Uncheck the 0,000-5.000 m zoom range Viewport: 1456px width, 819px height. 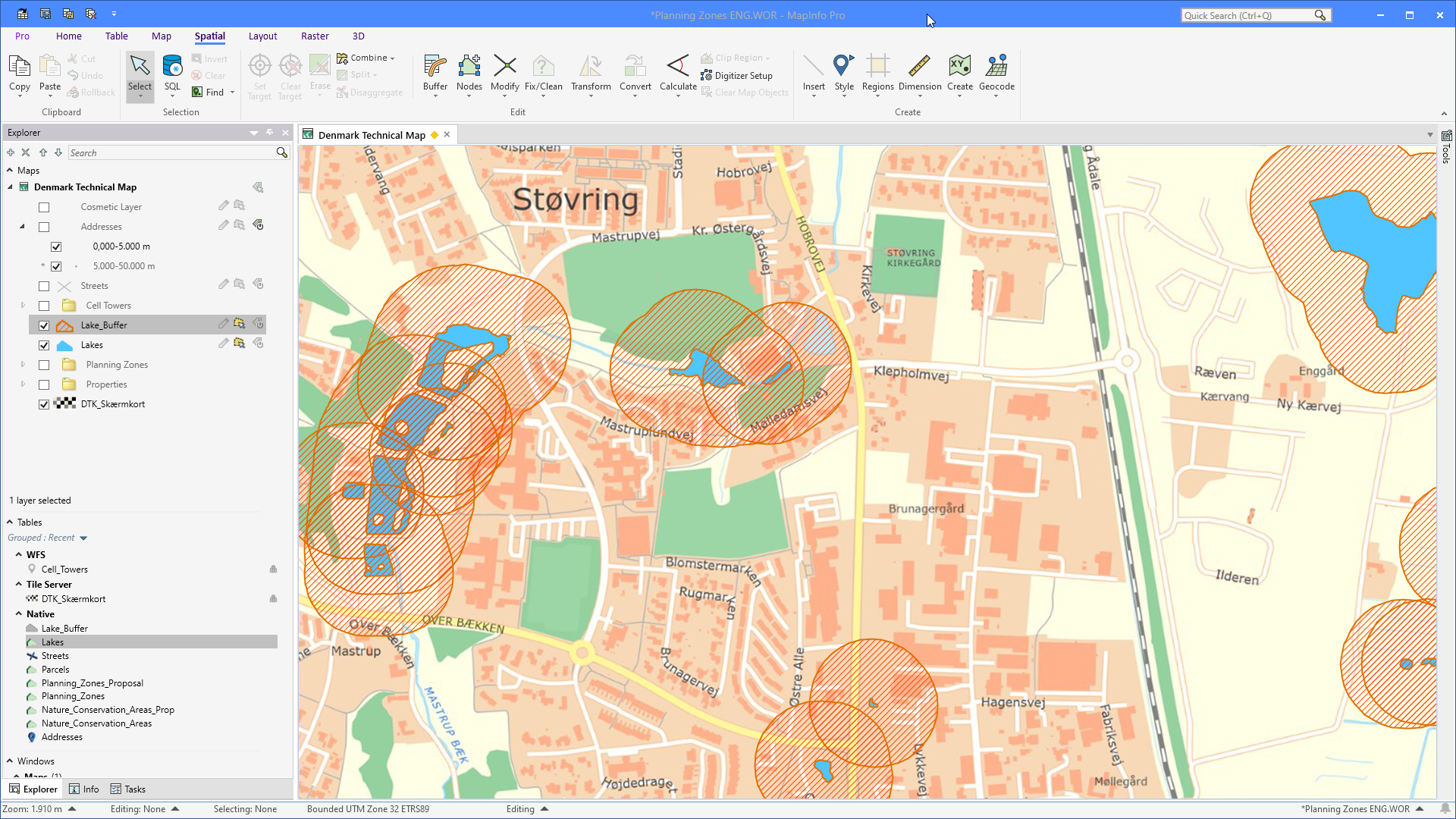tap(56, 246)
